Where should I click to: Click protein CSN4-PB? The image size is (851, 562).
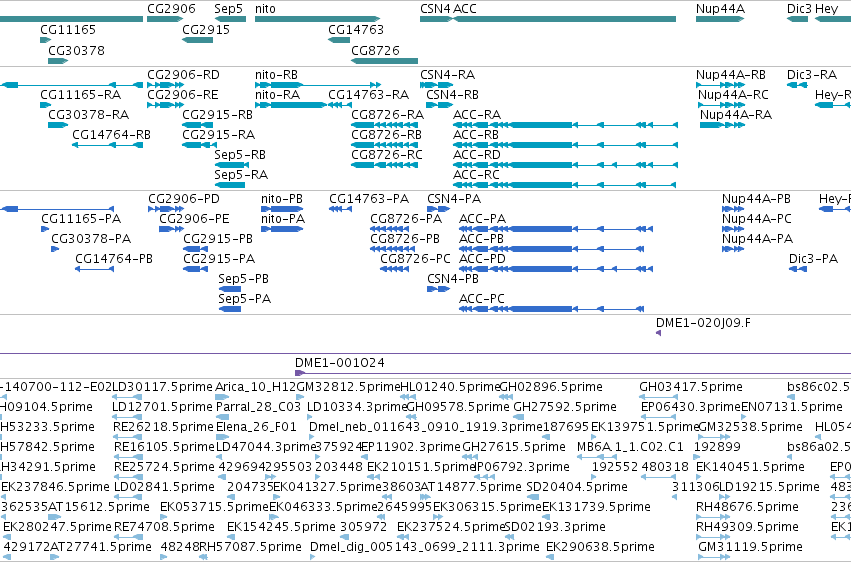(453, 279)
